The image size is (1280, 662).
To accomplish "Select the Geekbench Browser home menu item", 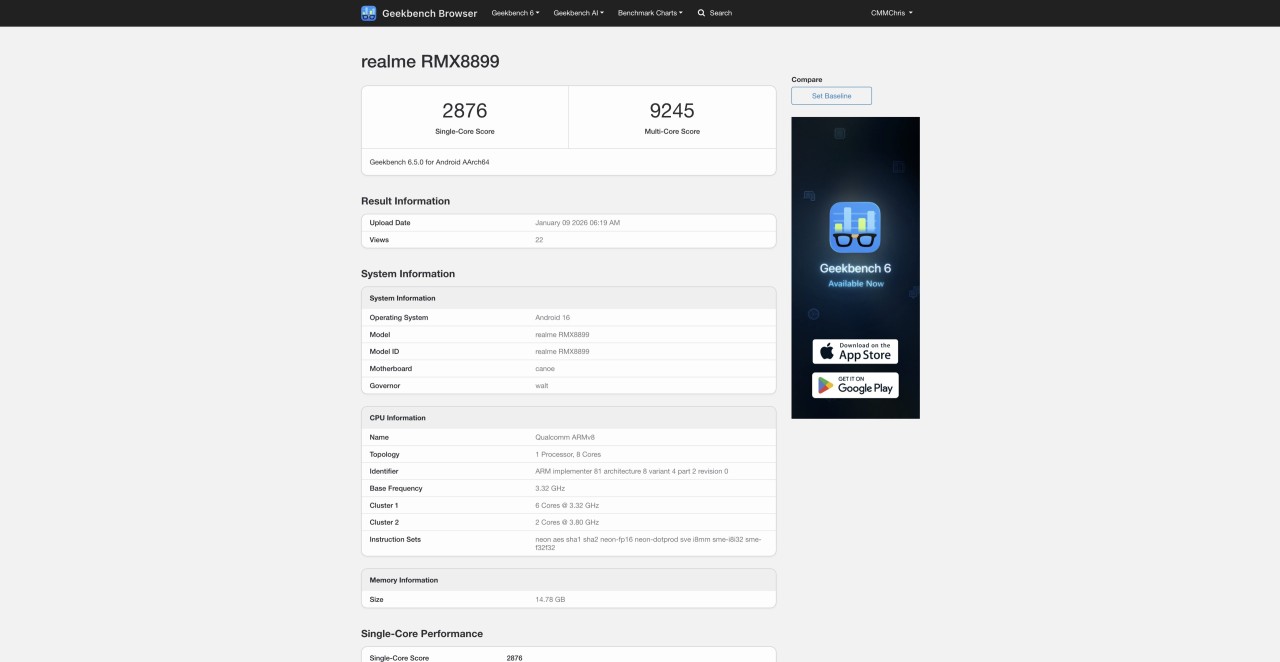I will [428, 13].
